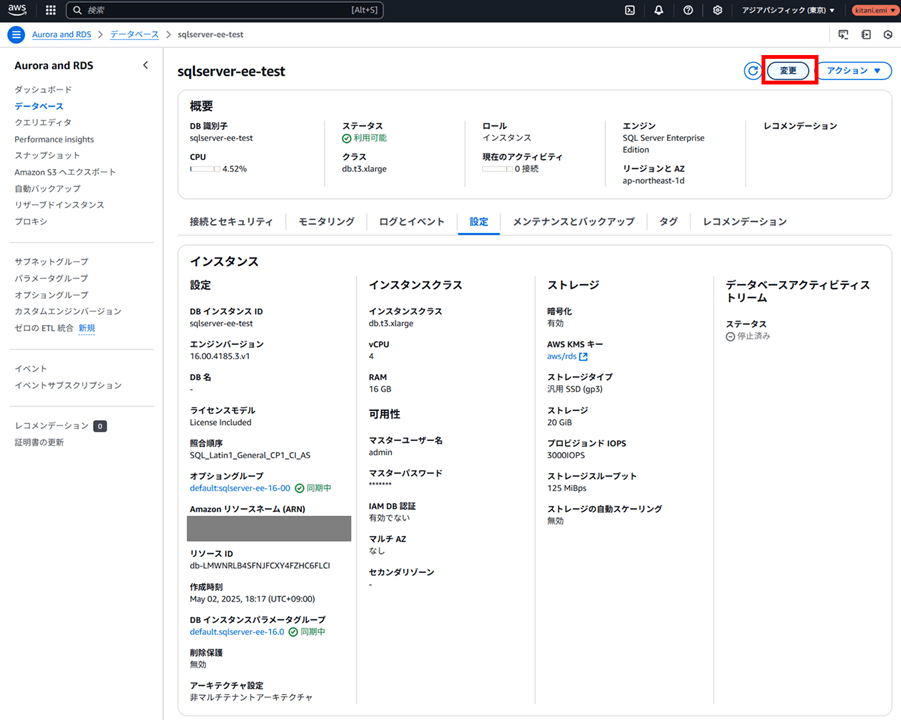Open クエリエディタ in sidebar
Viewport: 901px width, 720px height.
click(x=43, y=122)
